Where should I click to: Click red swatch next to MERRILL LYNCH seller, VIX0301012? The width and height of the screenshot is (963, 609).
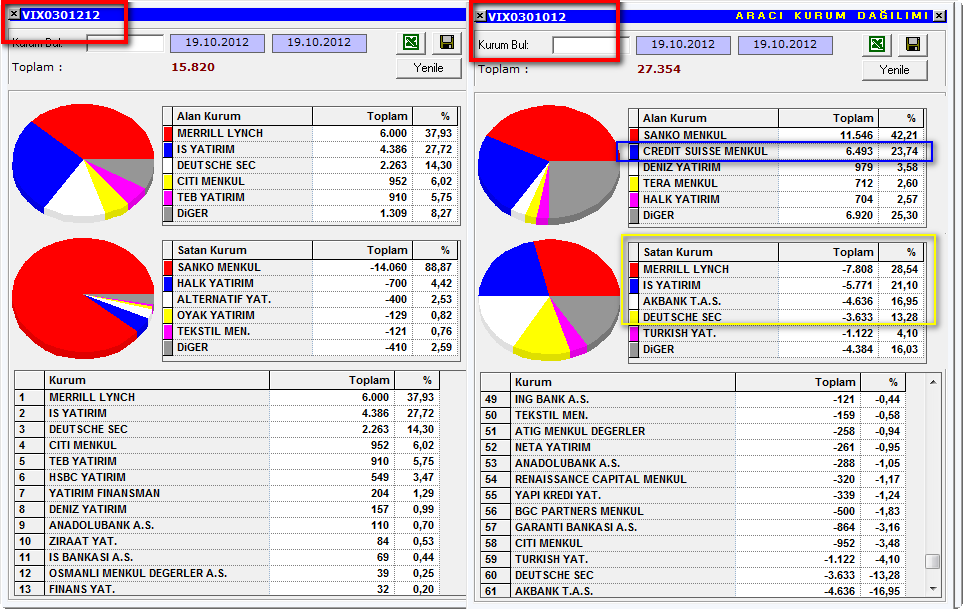[x=634, y=269]
